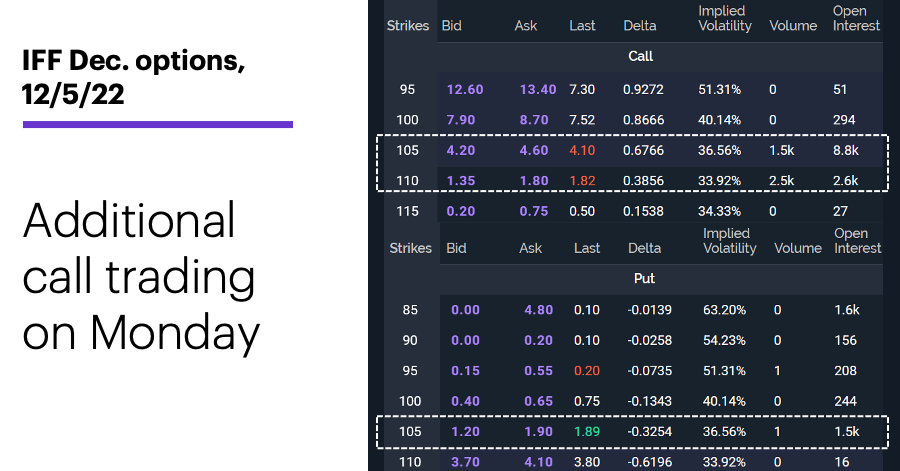Click the Put section header
Viewport: 900px width, 471px height.
click(644, 279)
